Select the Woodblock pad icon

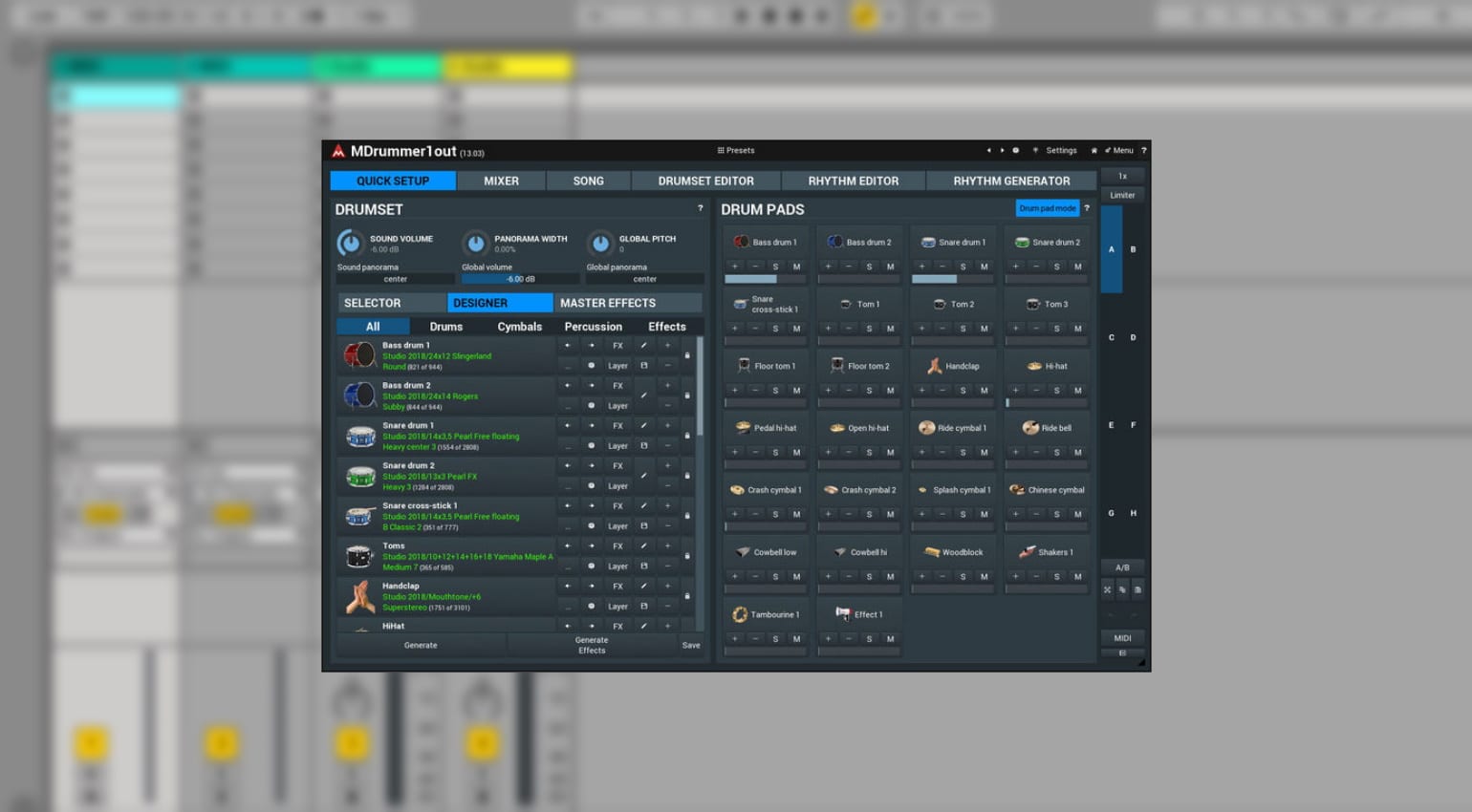931,552
